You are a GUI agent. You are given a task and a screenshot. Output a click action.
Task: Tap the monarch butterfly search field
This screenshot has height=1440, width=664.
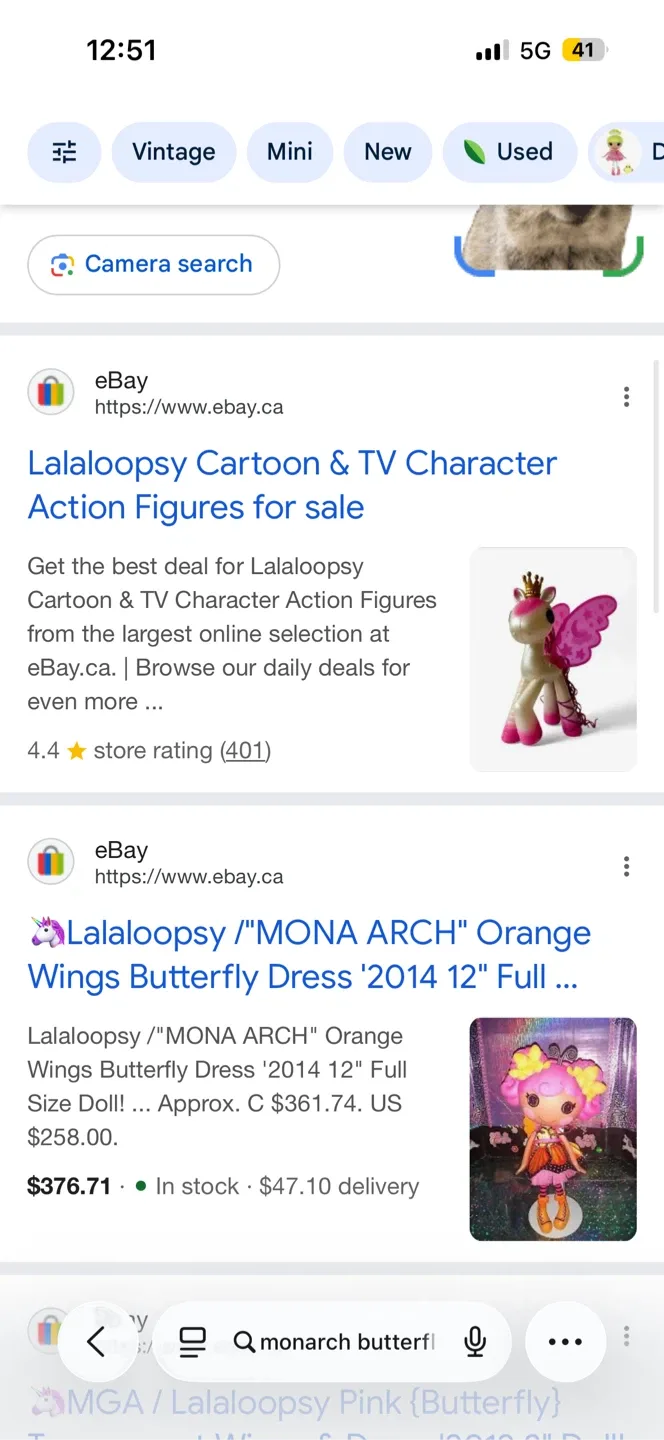333,1341
